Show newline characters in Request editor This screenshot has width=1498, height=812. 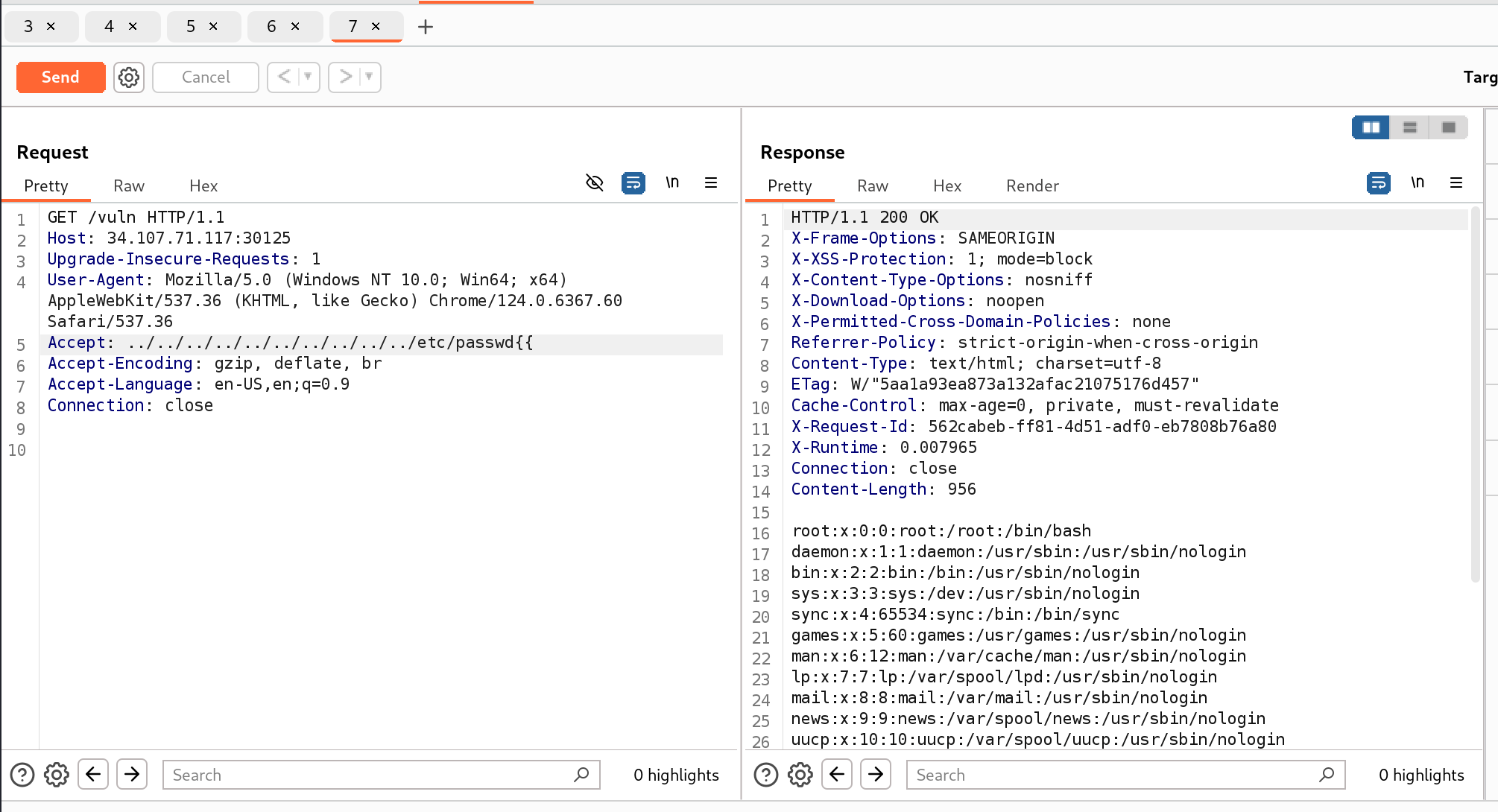coord(672,183)
